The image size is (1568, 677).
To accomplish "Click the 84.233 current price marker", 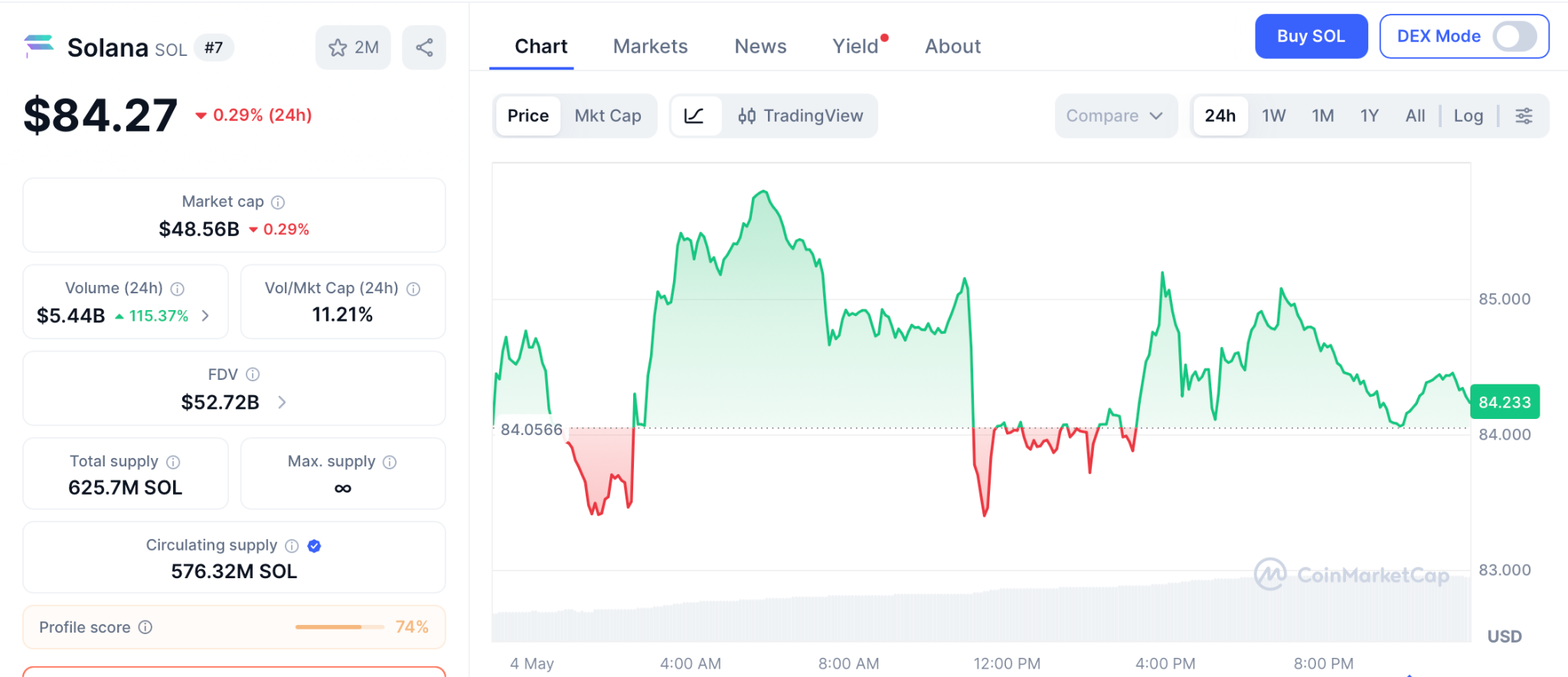I will 1504,402.
